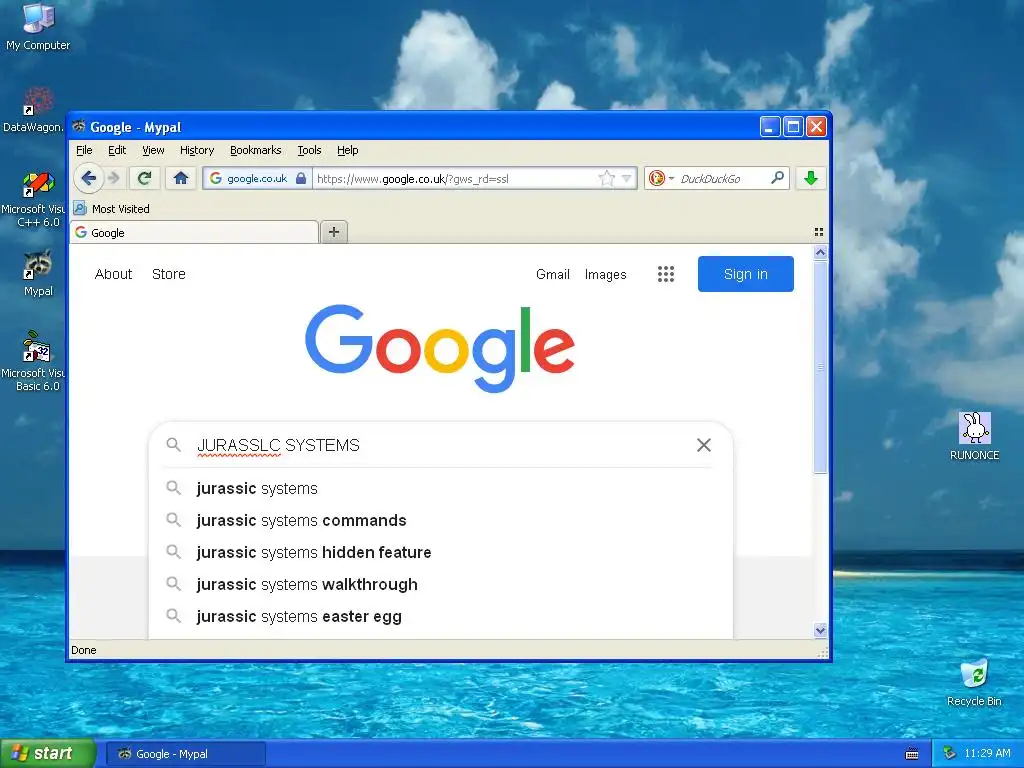
Task: Open the History menu
Action: (197, 150)
